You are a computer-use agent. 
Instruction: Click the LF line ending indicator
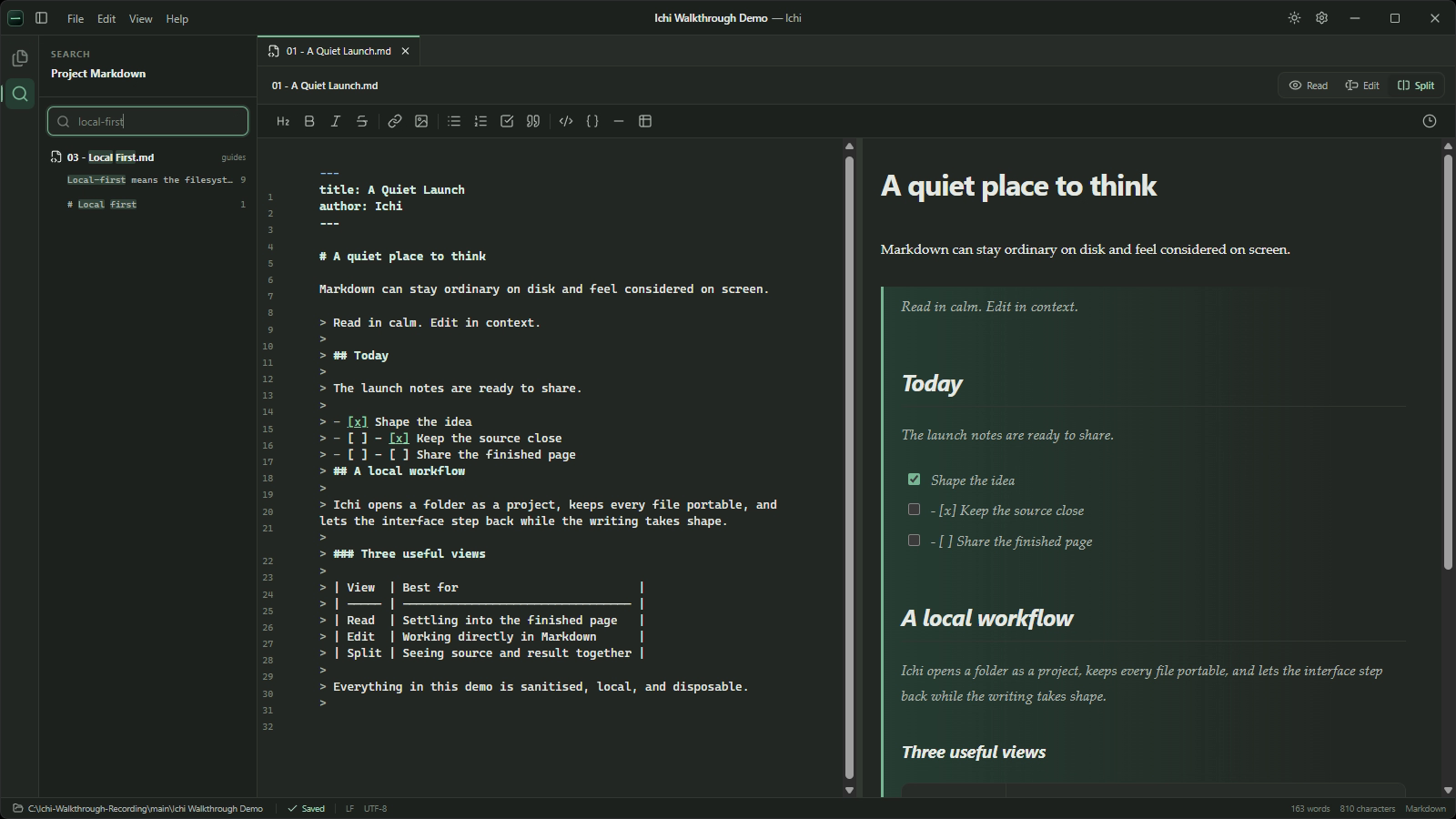[x=349, y=808]
